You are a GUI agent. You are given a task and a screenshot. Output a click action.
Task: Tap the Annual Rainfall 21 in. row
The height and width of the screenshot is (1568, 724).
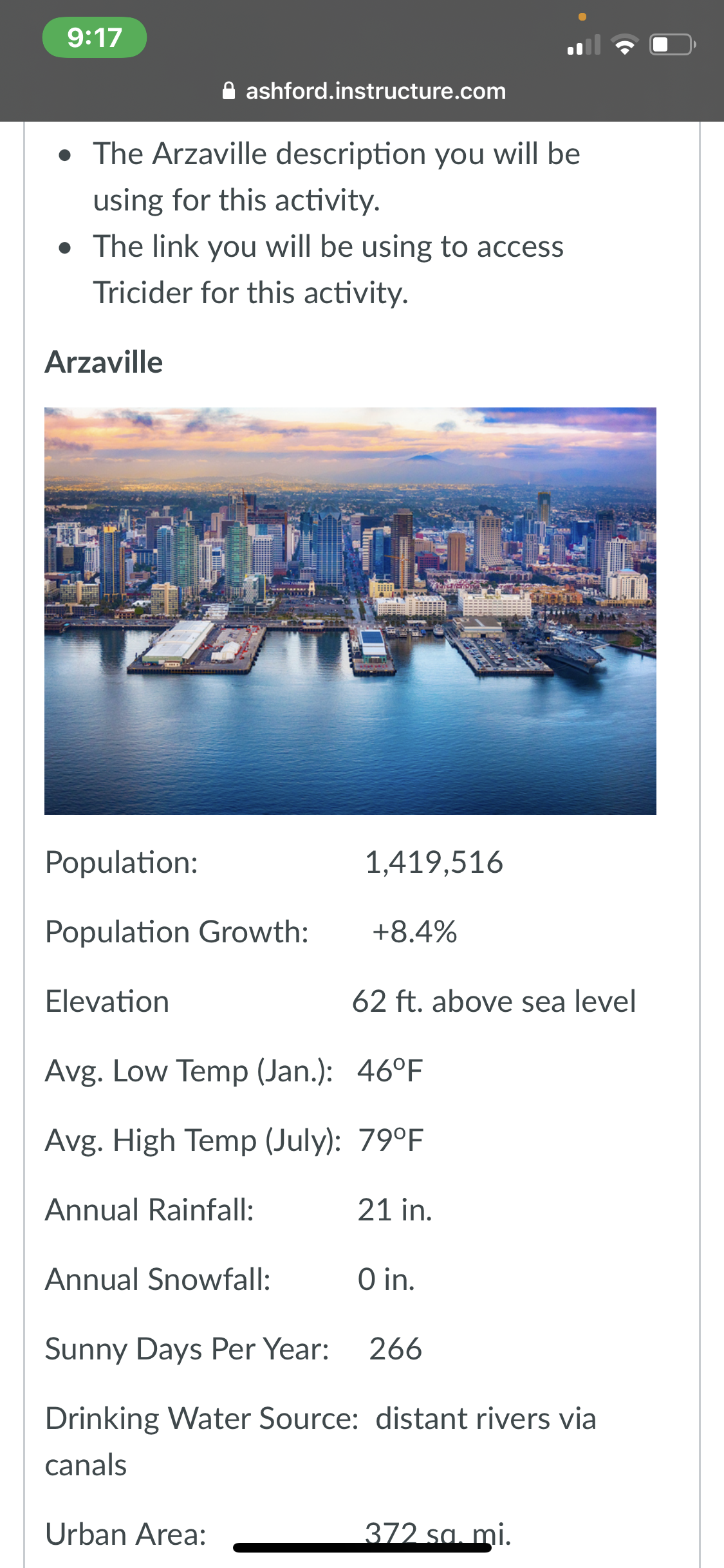238,1209
